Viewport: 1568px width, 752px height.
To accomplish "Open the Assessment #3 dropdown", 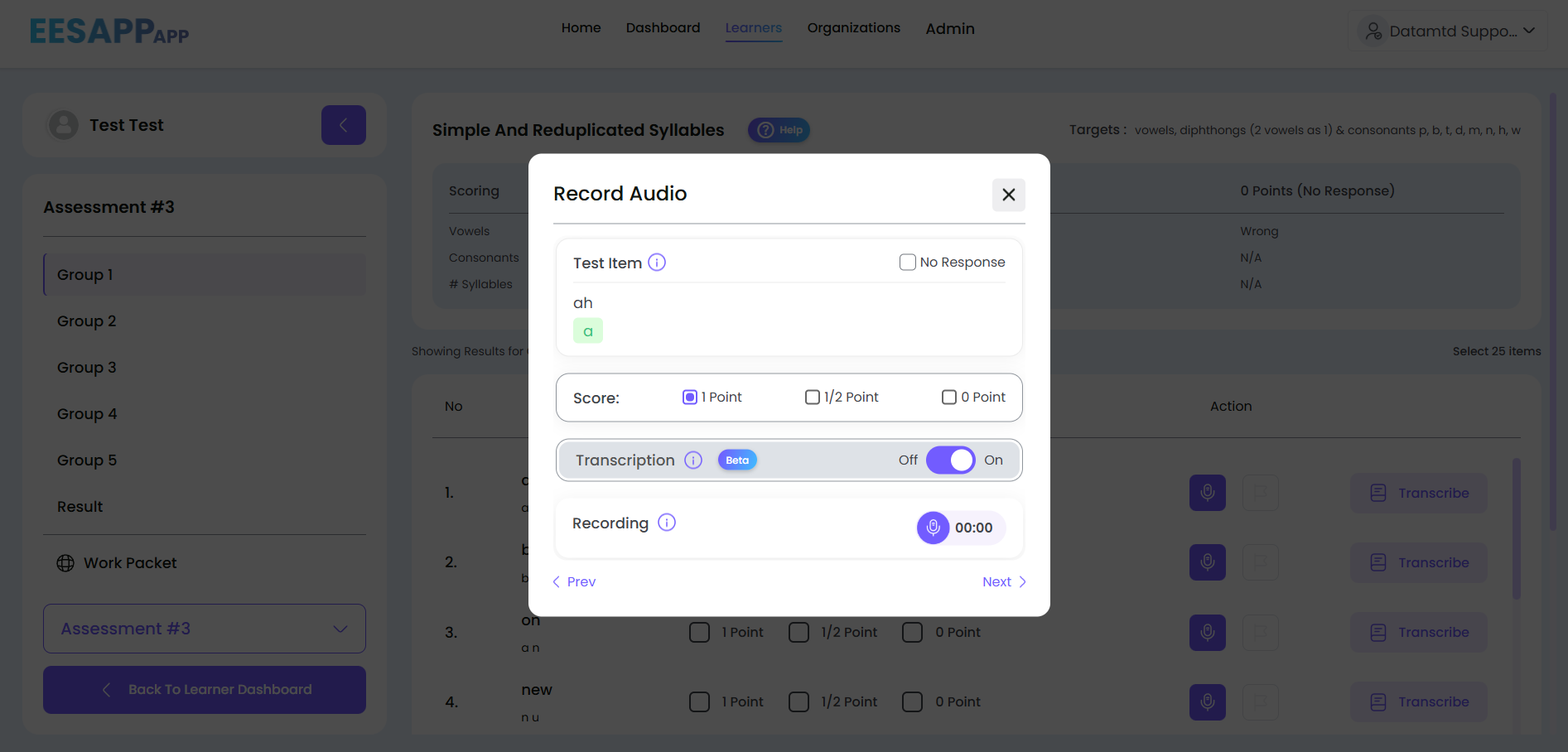I will click(x=204, y=629).
